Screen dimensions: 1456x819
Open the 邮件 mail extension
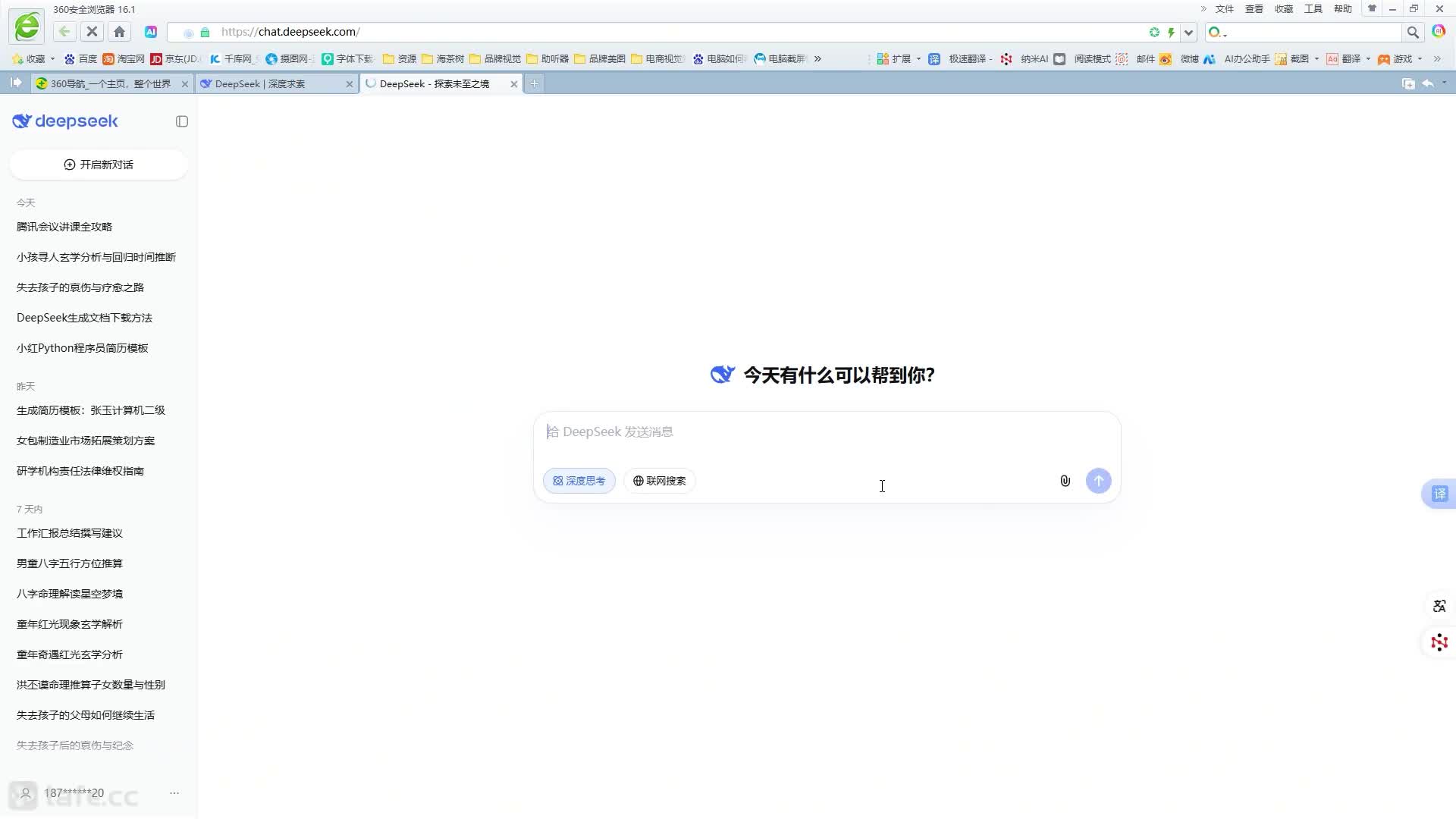[1135, 58]
